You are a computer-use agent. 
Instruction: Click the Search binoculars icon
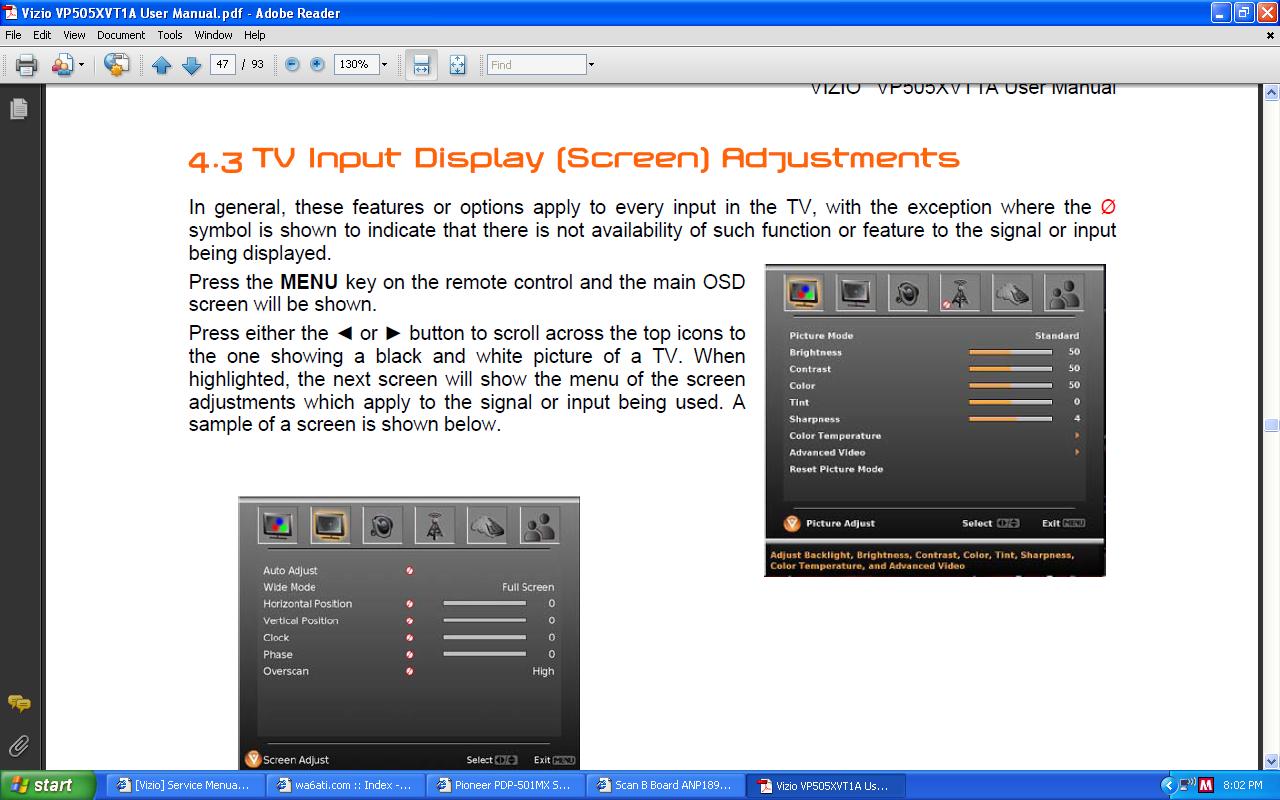pyautogui.click(x=117, y=65)
